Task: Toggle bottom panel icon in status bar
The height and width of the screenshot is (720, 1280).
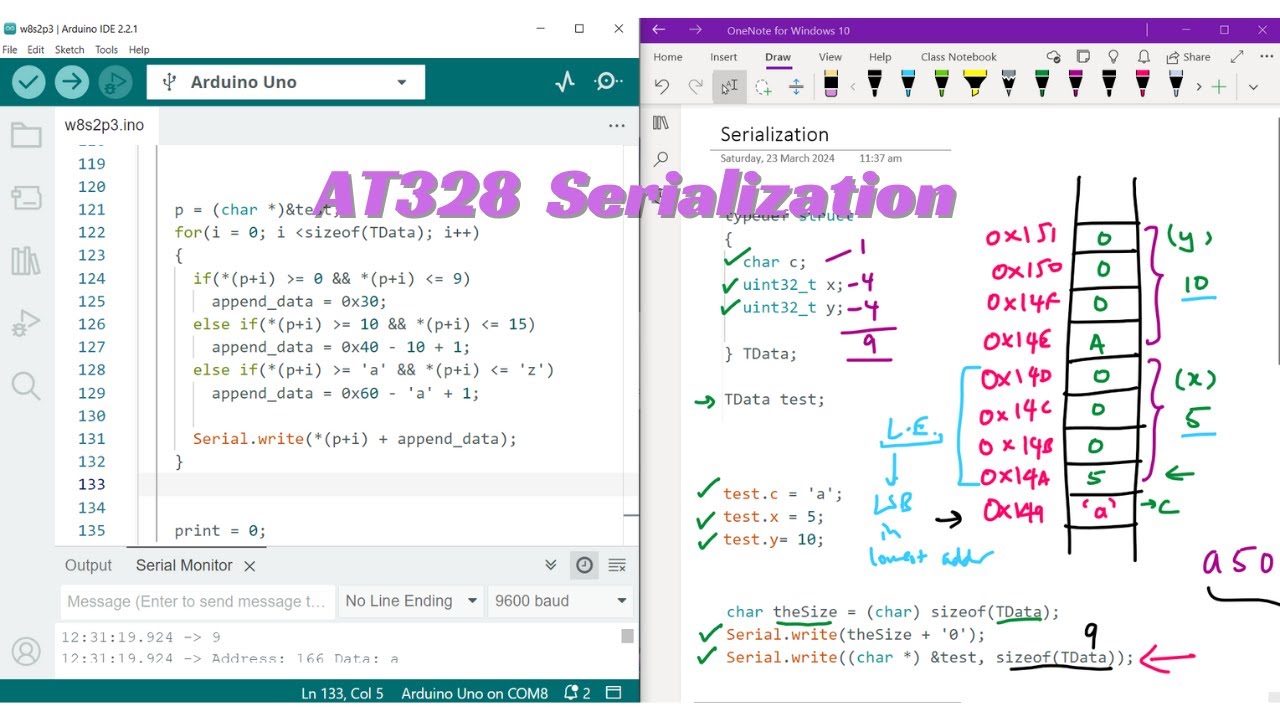Action: click(614, 693)
